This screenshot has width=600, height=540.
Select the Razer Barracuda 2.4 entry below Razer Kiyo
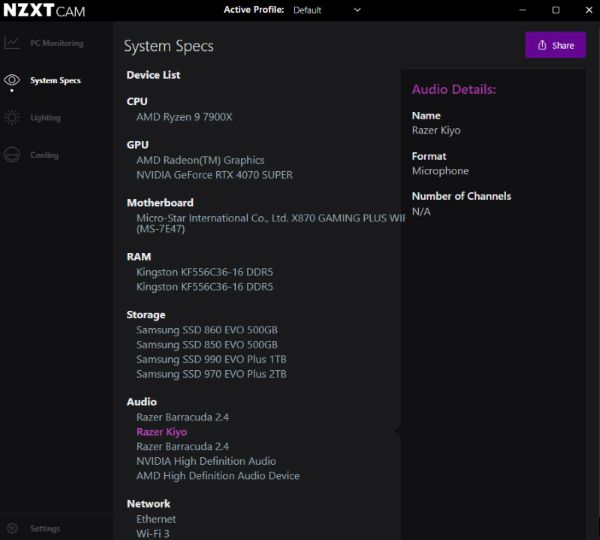pos(183,446)
